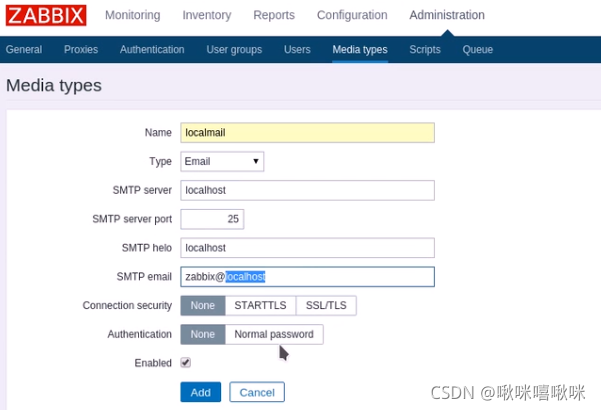Image resolution: width=601 pixels, height=410 pixels.
Task: Open the Authentication submenu in navigation bar
Action: (x=152, y=49)
